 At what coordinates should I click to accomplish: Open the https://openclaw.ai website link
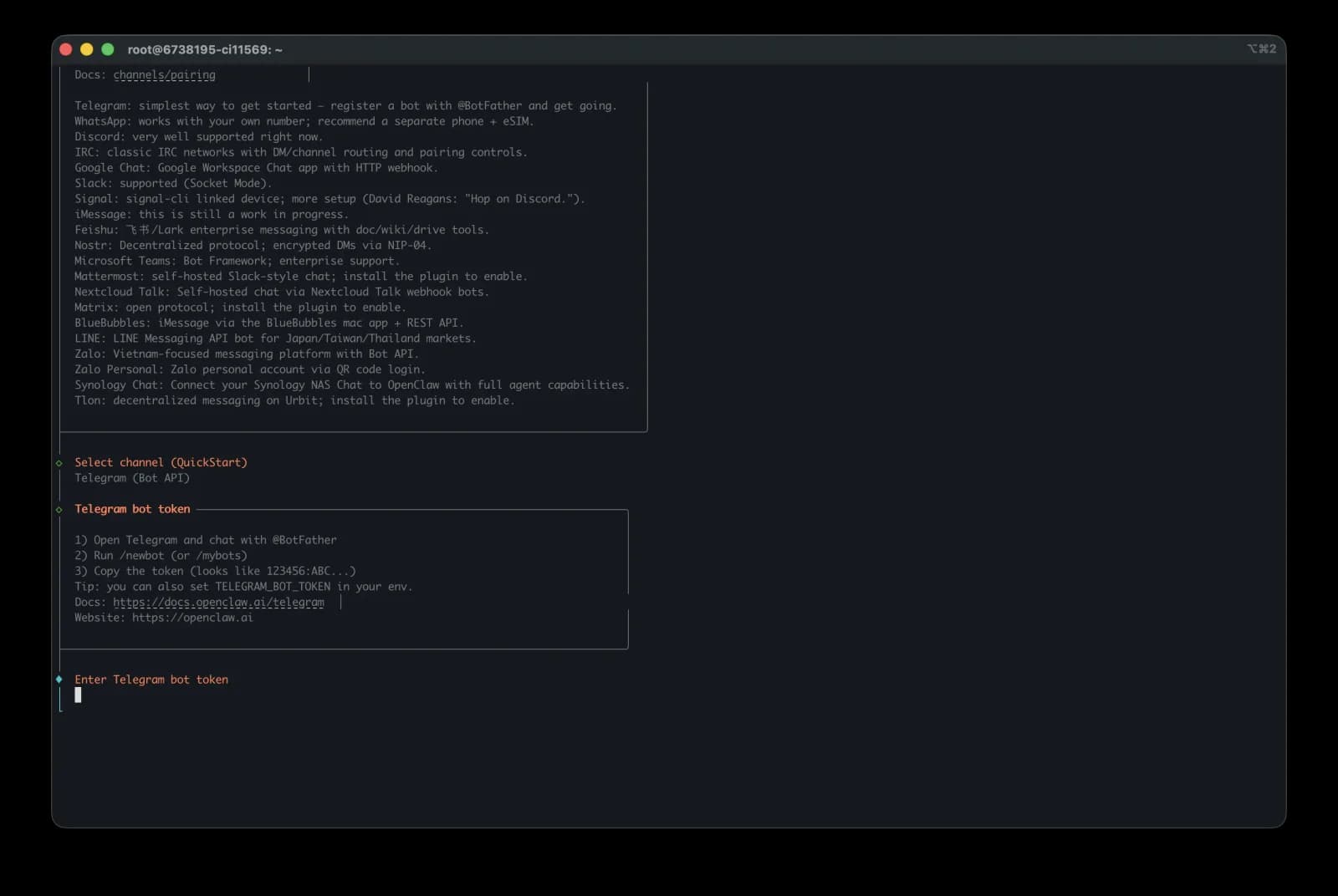(x=192, y=618)
